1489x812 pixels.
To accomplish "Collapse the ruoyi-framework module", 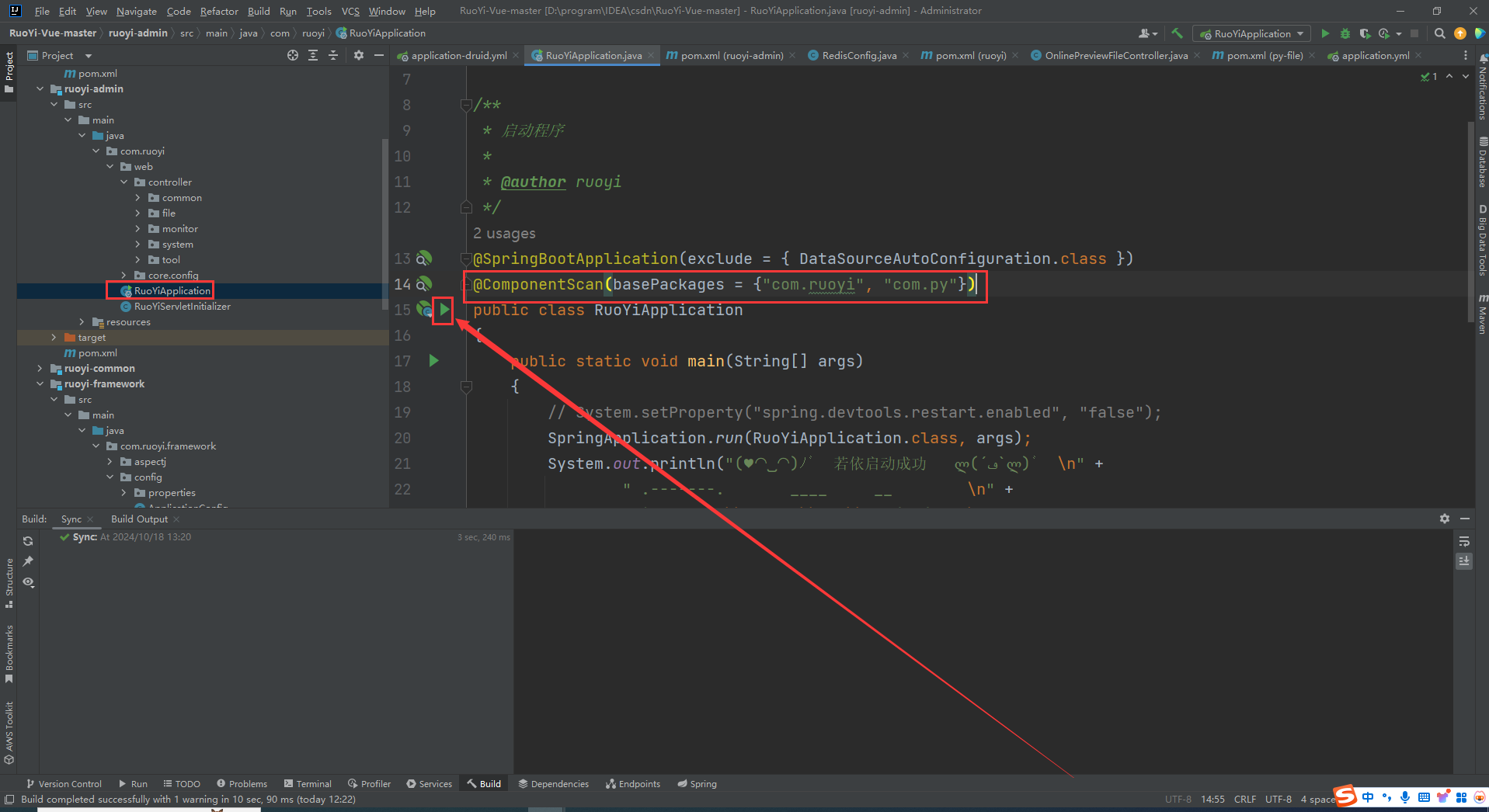I will tap(40, 383).
